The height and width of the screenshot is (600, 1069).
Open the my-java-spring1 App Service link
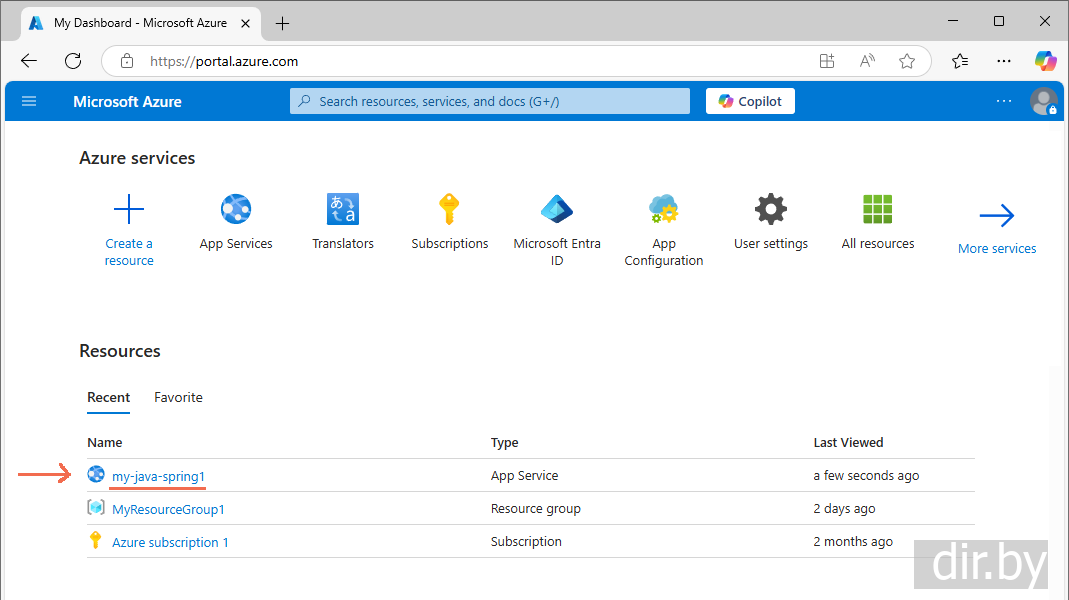pos(158,476)
